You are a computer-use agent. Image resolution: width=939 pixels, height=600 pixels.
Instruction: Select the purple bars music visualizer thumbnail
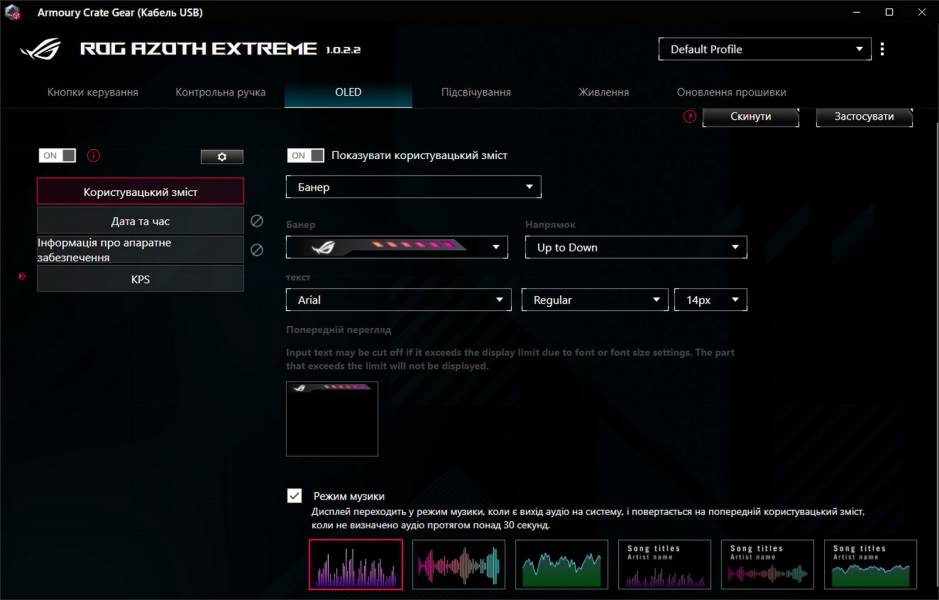pos(356,563)
